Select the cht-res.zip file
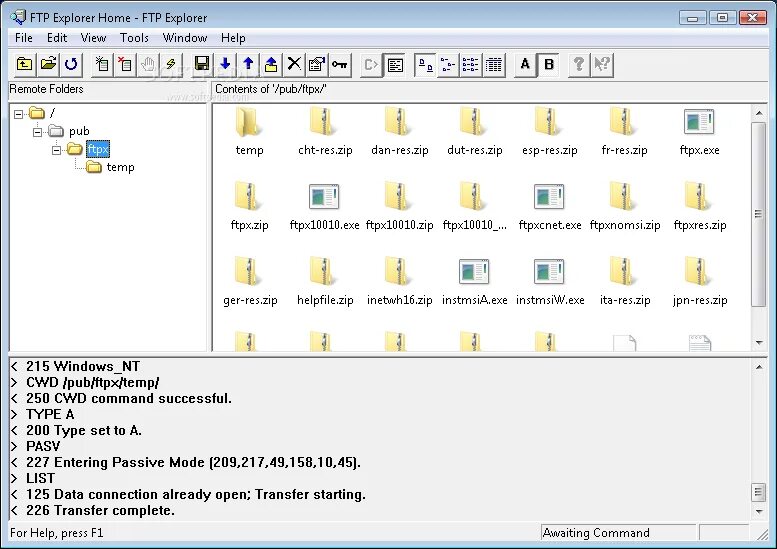Screen dimensions: 777x549 (x=325, y=133)
